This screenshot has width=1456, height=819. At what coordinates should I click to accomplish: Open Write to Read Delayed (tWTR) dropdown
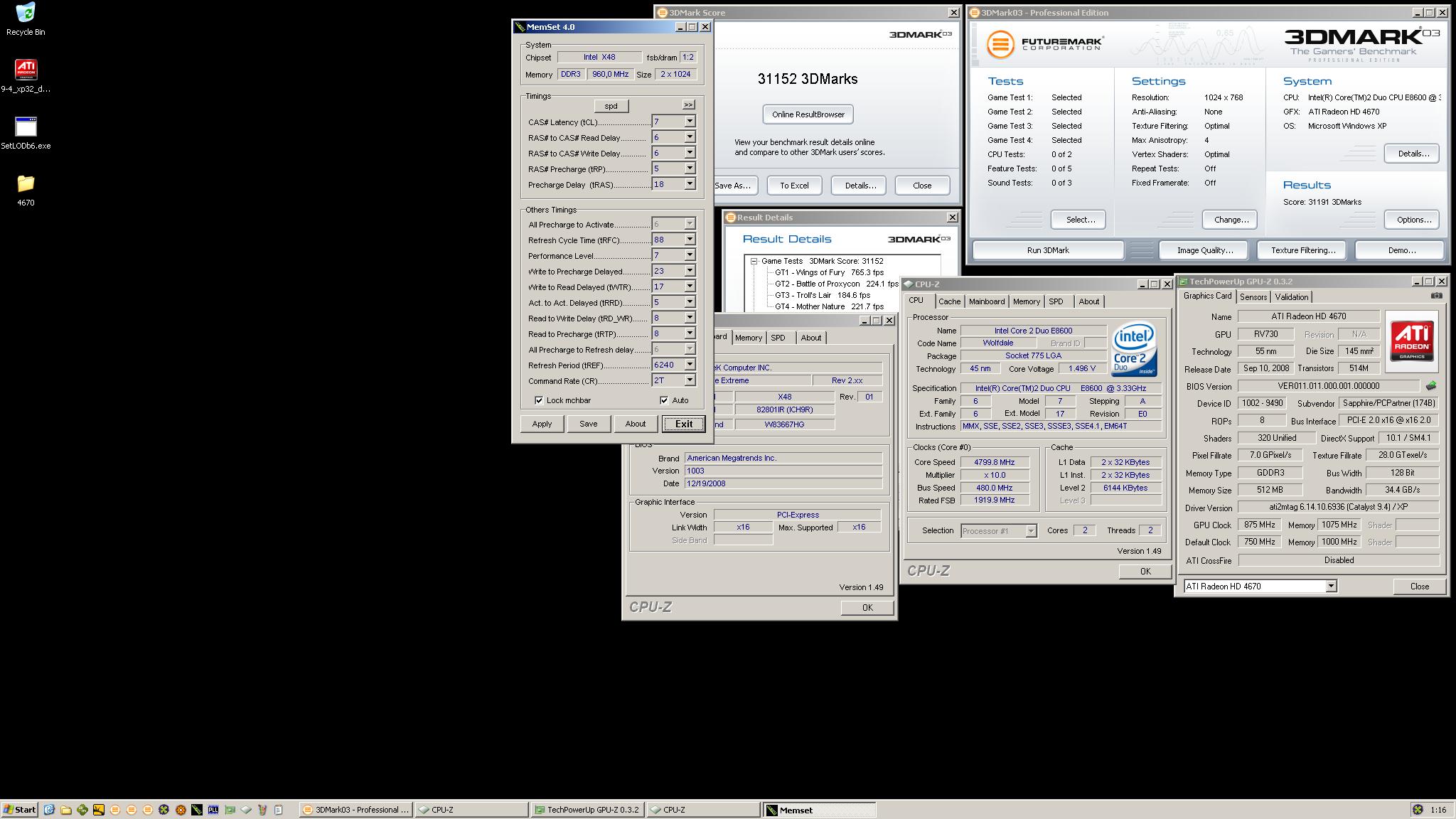[x=689, y=287]
